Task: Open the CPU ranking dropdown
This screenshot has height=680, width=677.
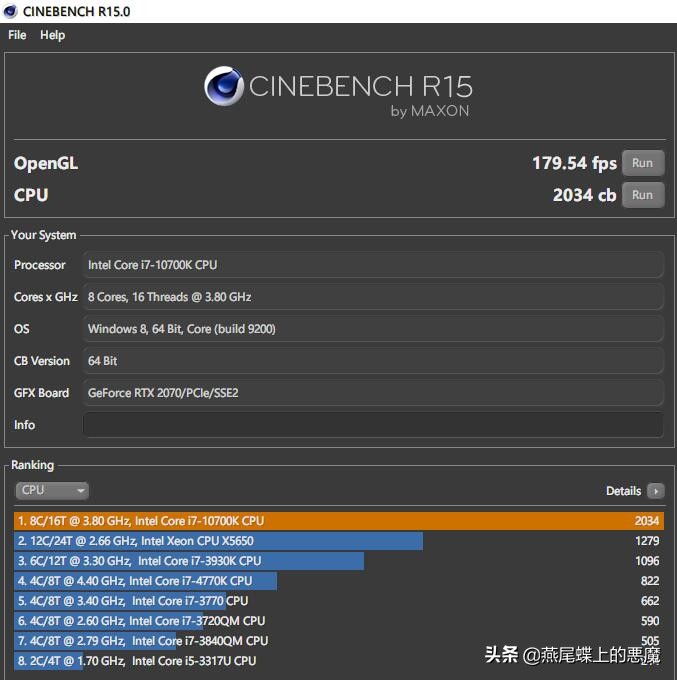Action: tap(52, 490)
